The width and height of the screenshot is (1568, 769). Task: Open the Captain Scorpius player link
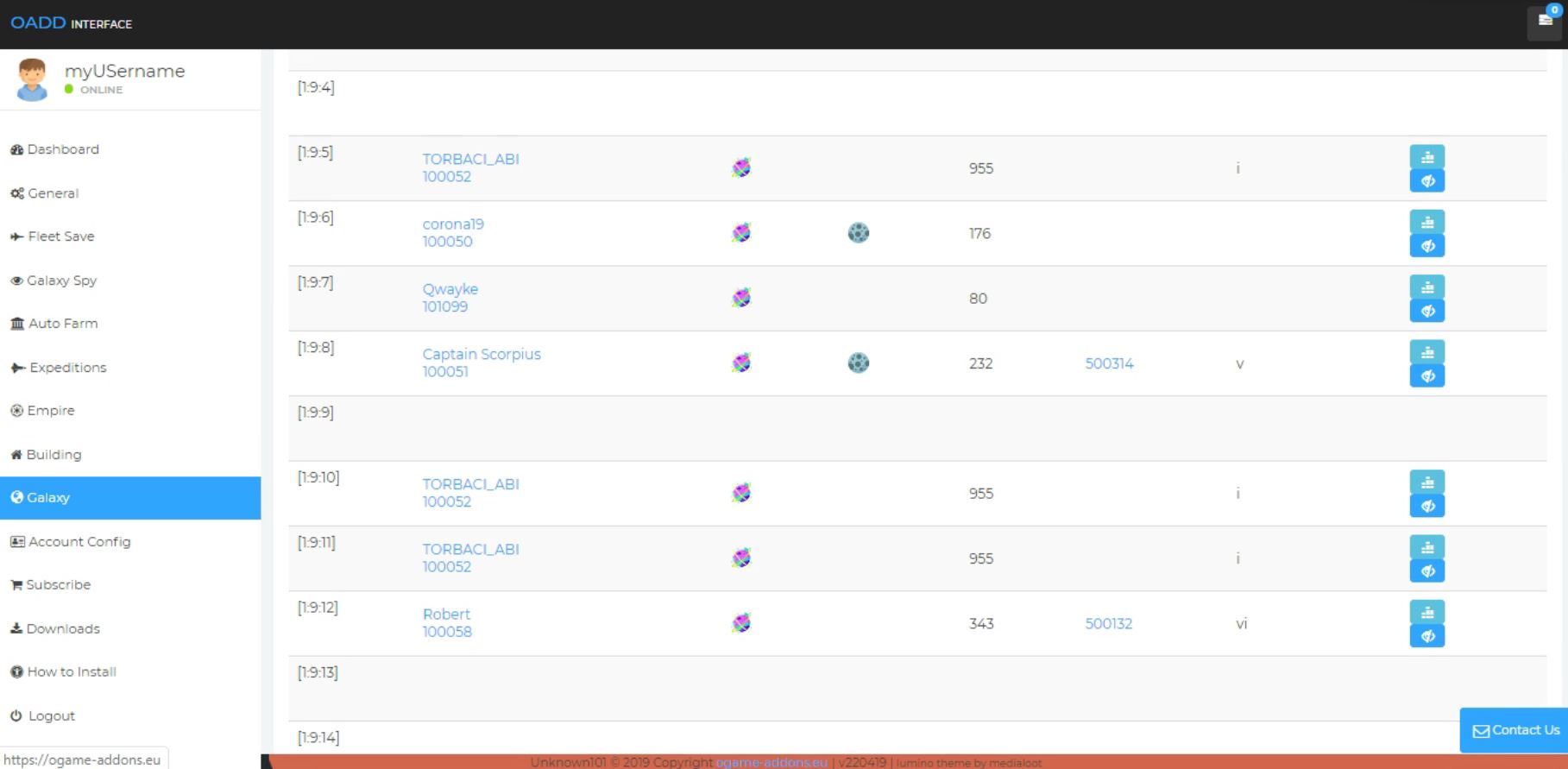[481, 354]
